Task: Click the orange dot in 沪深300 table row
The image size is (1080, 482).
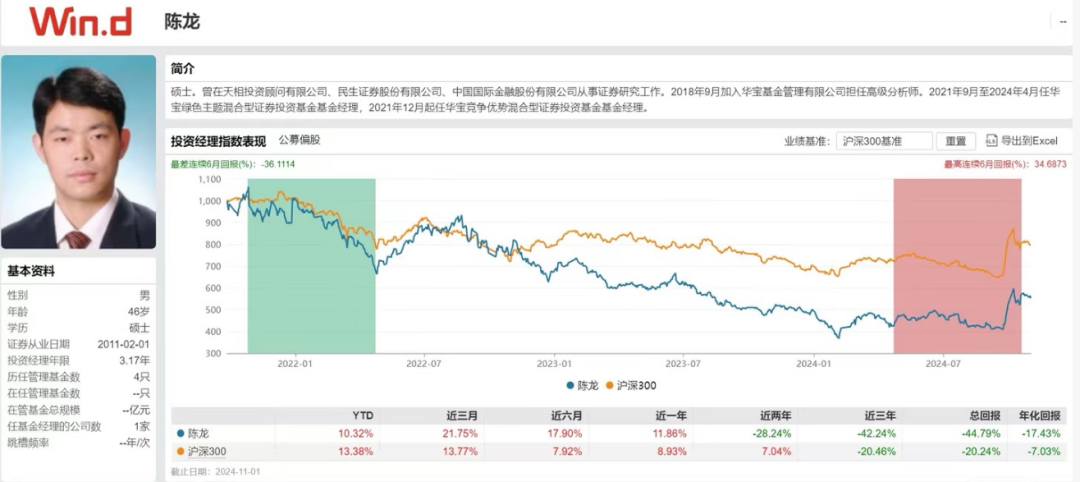Action: point(180,452)
